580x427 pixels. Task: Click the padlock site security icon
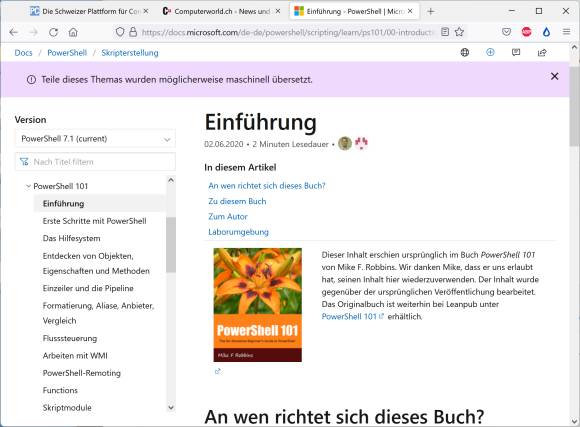coord(133,32)
